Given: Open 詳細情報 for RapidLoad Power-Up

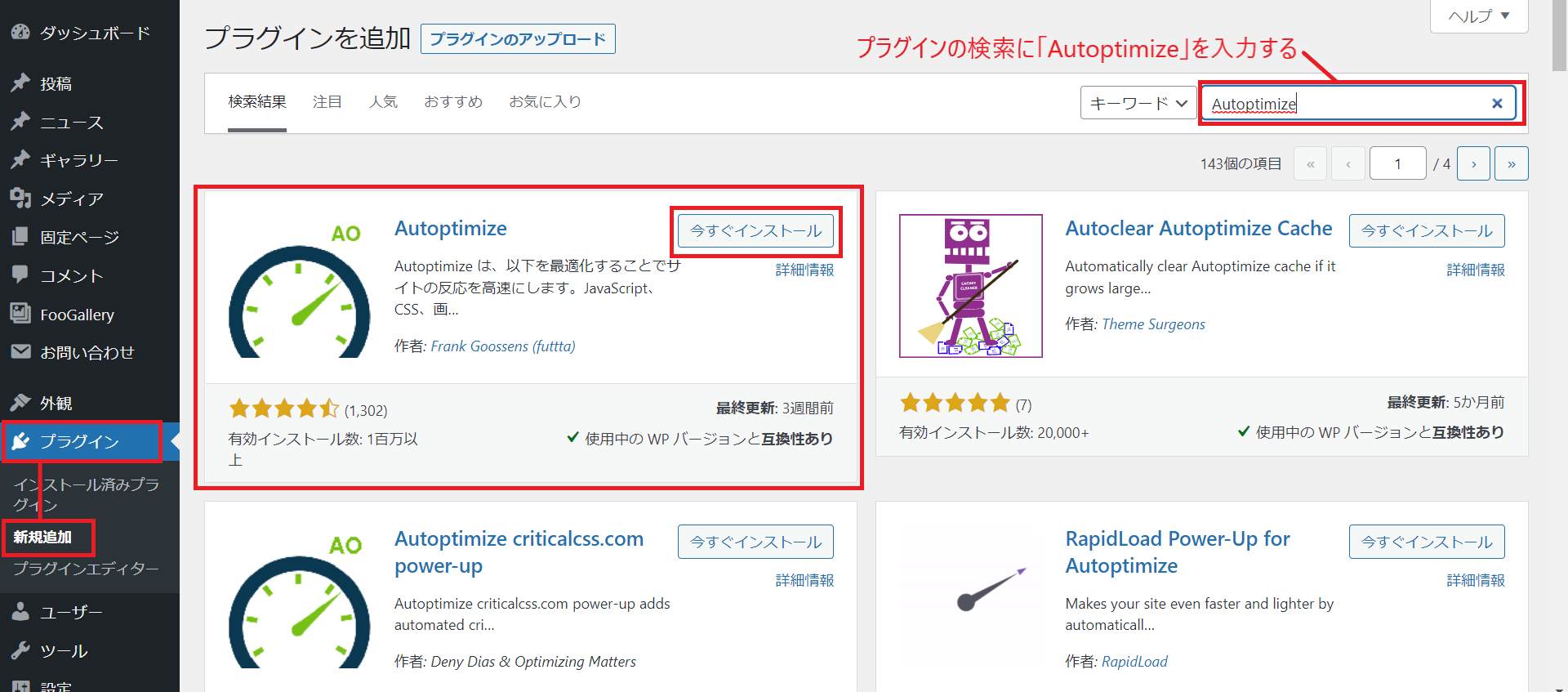Looking at the screenshot, I should (x=1476, y=580).
